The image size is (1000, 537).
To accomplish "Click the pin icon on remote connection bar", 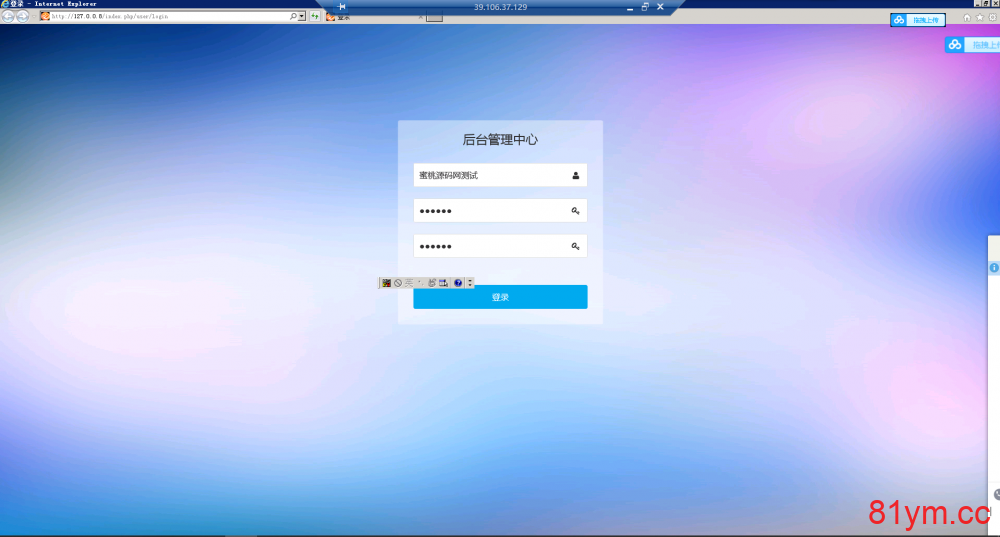I will (341, 7).
